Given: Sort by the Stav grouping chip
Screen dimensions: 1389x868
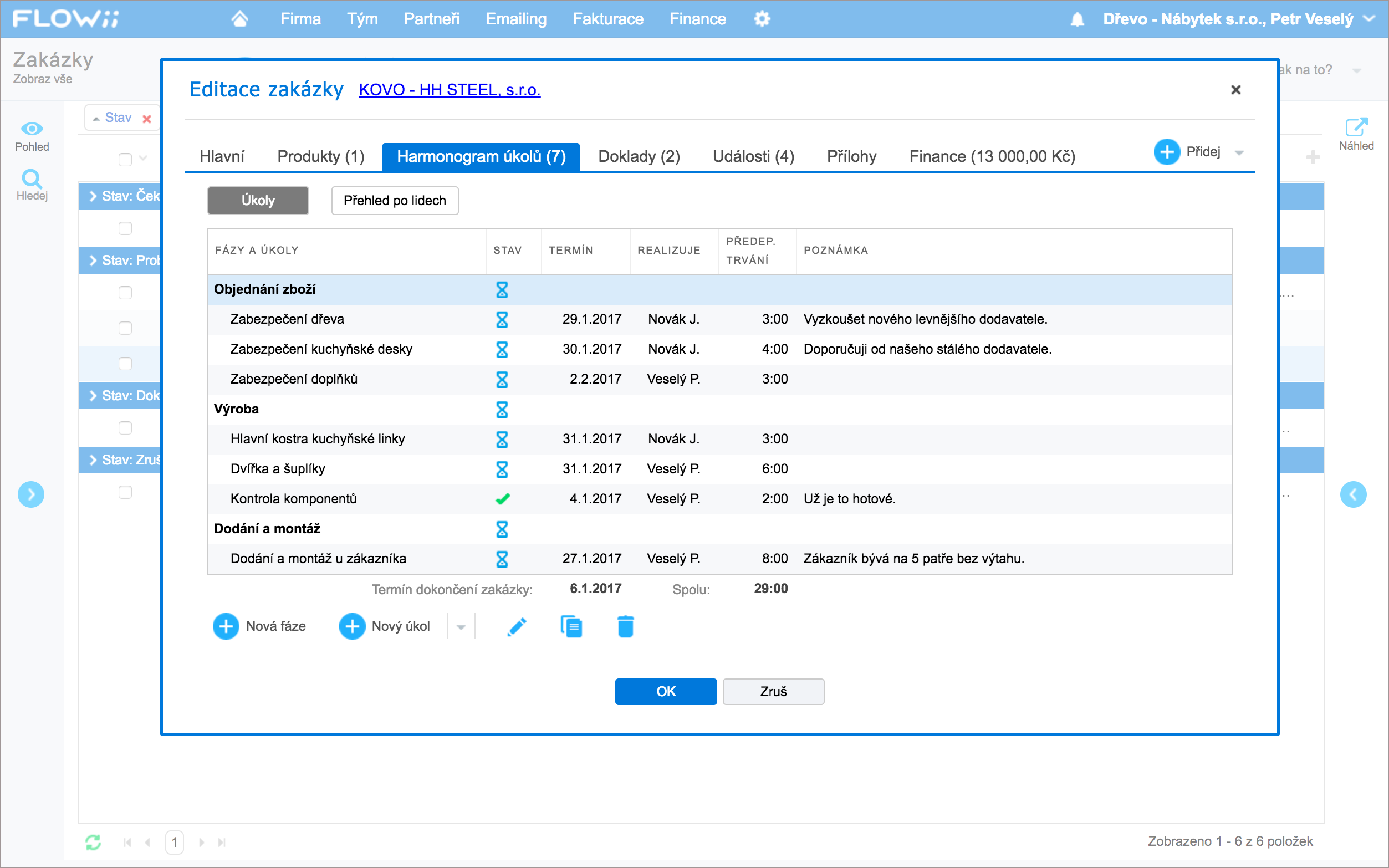Looking at the screenshot, I should pyautogui.click(x=118, y=118).
